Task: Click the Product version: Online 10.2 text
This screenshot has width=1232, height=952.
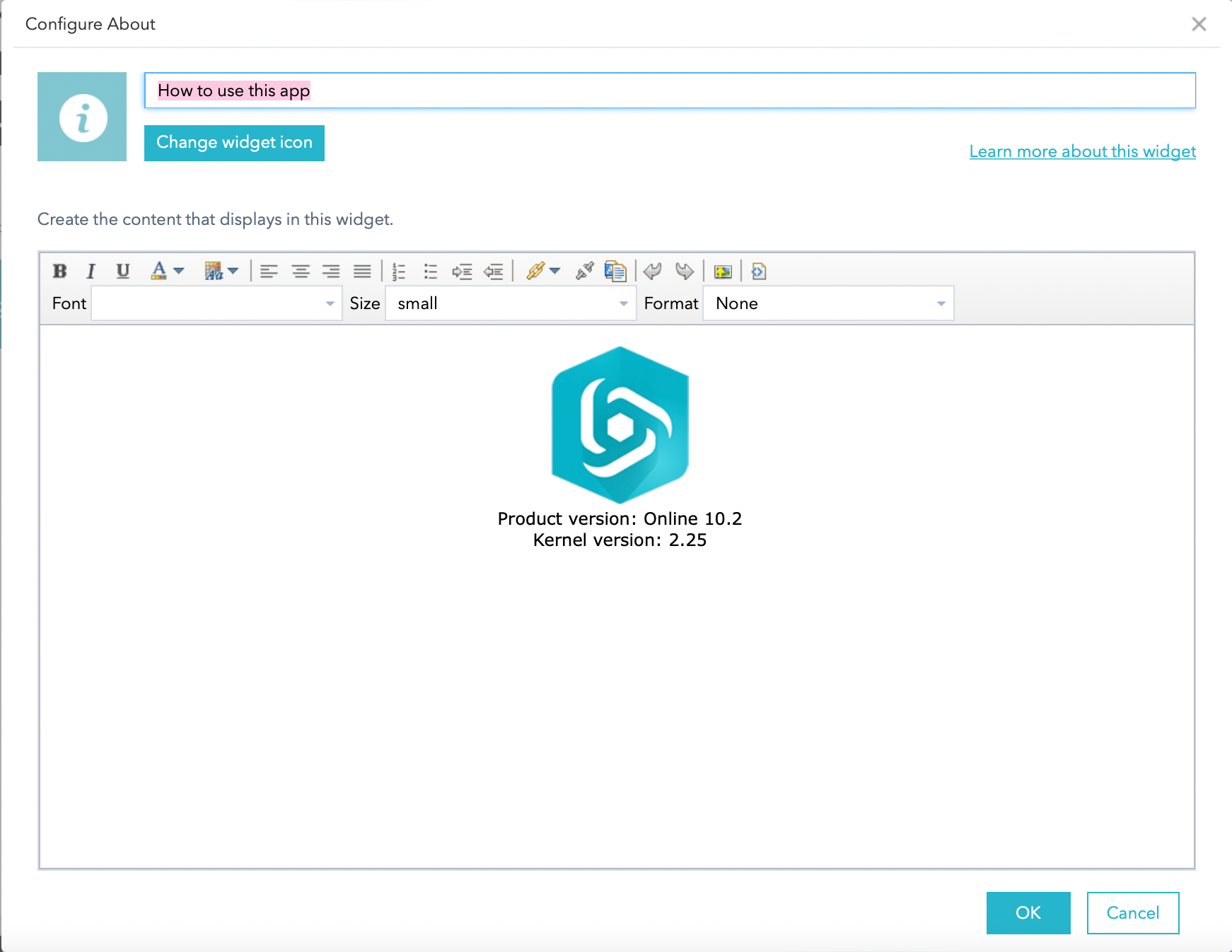Action: (x=620, y=518)
